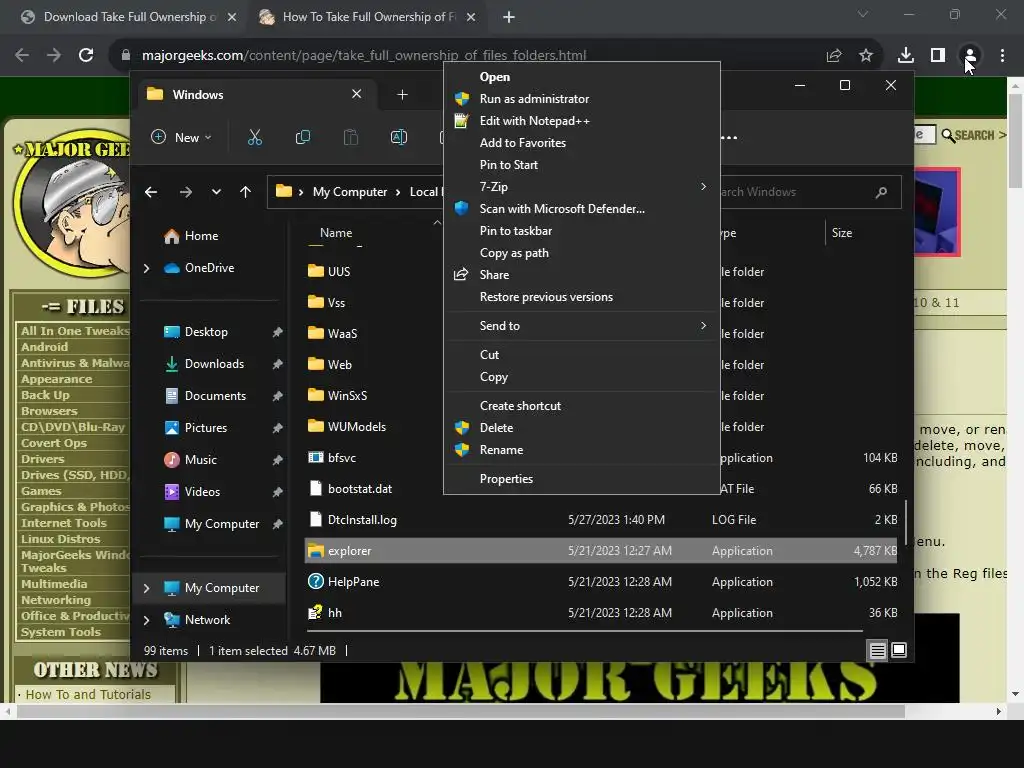Open Pictures in Quick access
The image size is (1024, 768).
(x=206, y=428)
